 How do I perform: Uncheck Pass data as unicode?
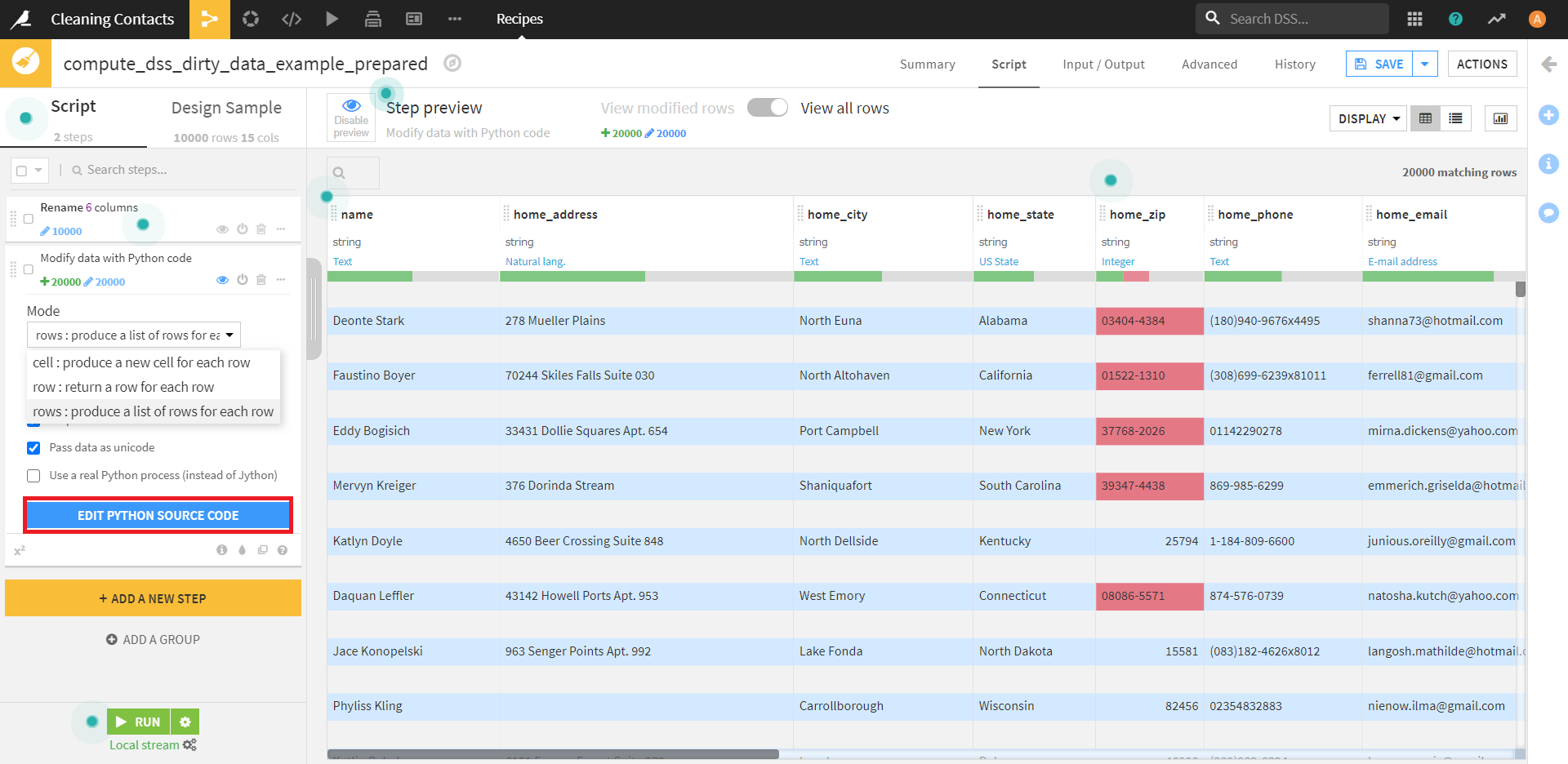[33, 447]
